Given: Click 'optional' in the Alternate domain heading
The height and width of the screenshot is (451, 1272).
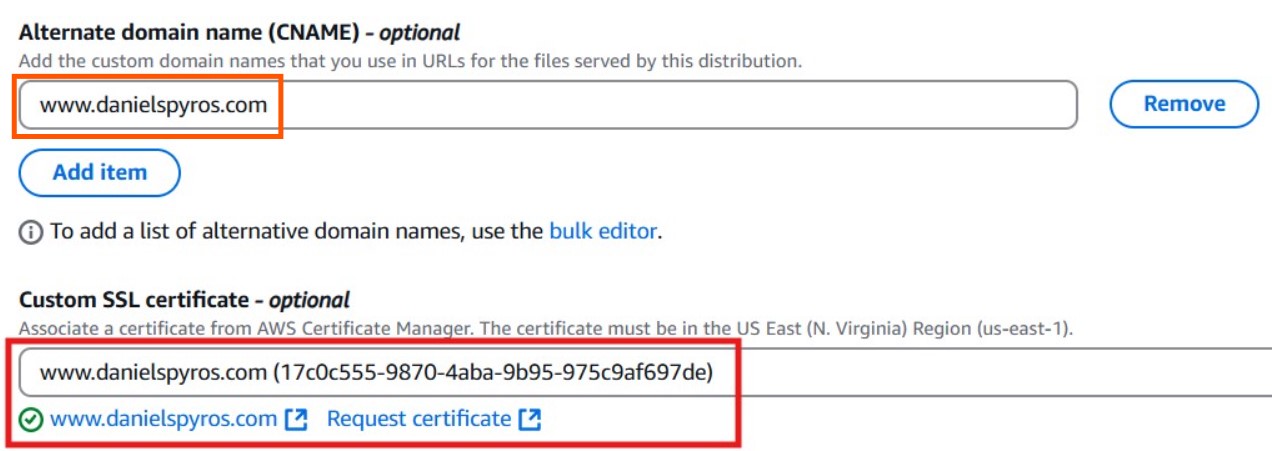Looking at the screenshot, I should point(420,33).
